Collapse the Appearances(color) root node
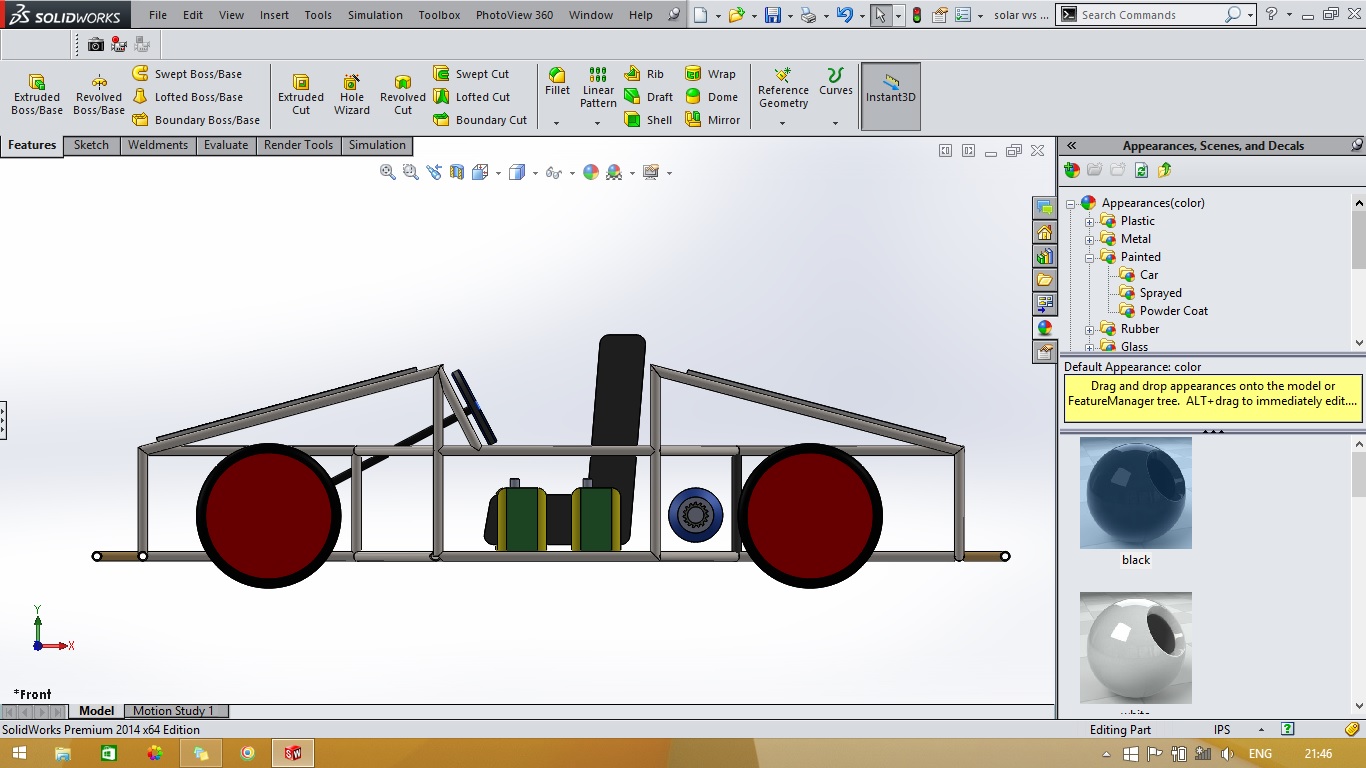1366x768 pixels. click(1070, 203)
